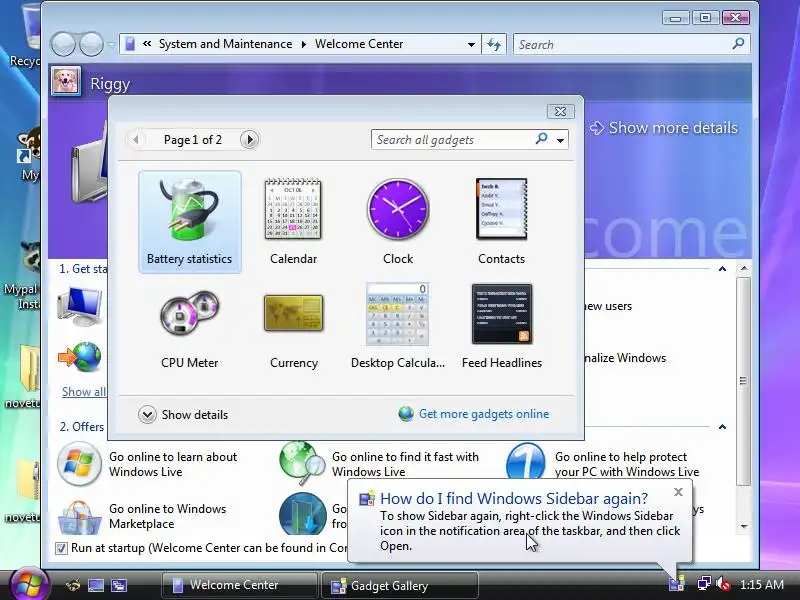This screenshot has height=600, width=800.
Task: Open gadget search options dropdown arrow
Action: [x=560, y=140]
